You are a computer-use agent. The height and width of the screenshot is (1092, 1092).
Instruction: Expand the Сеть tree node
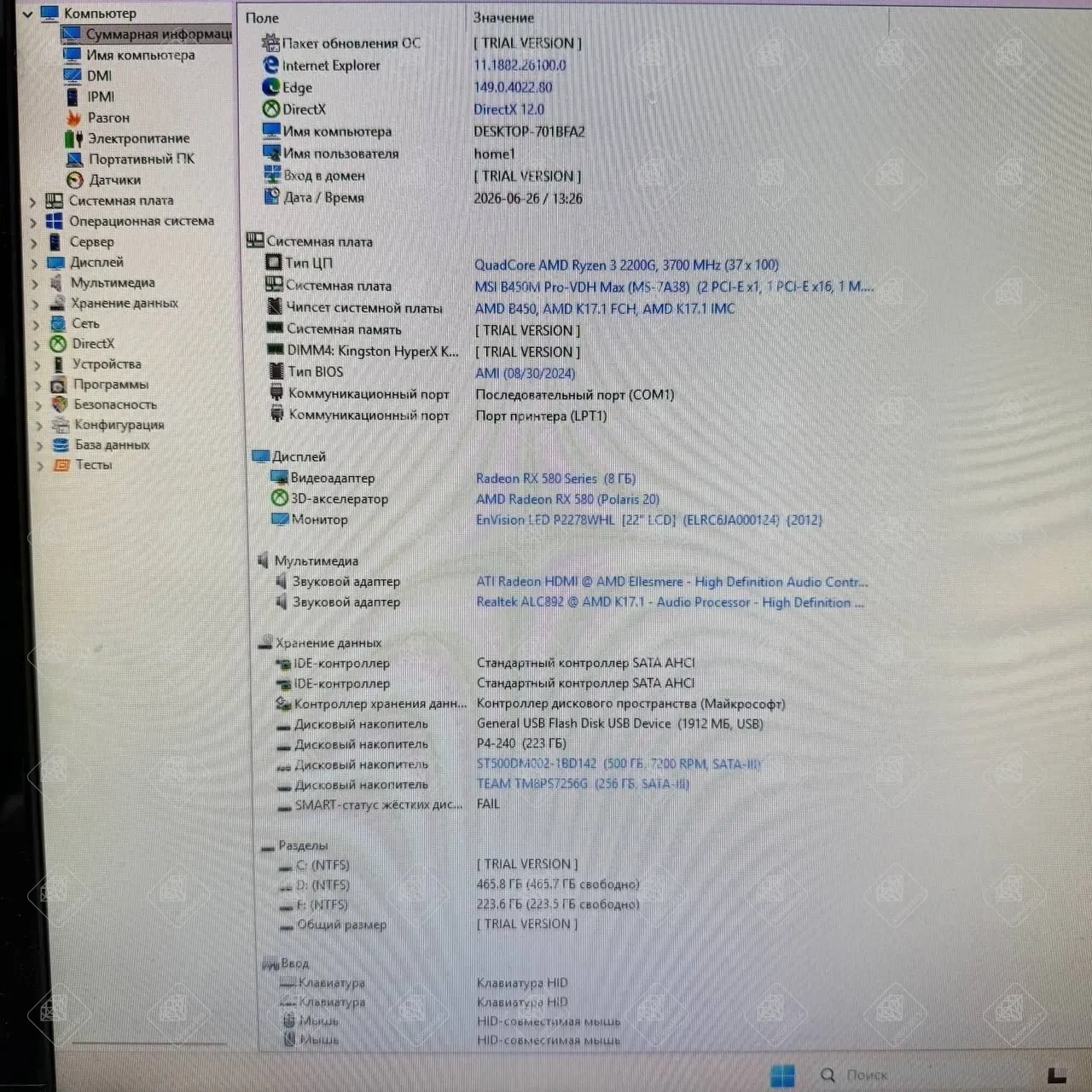click(36, 324)
